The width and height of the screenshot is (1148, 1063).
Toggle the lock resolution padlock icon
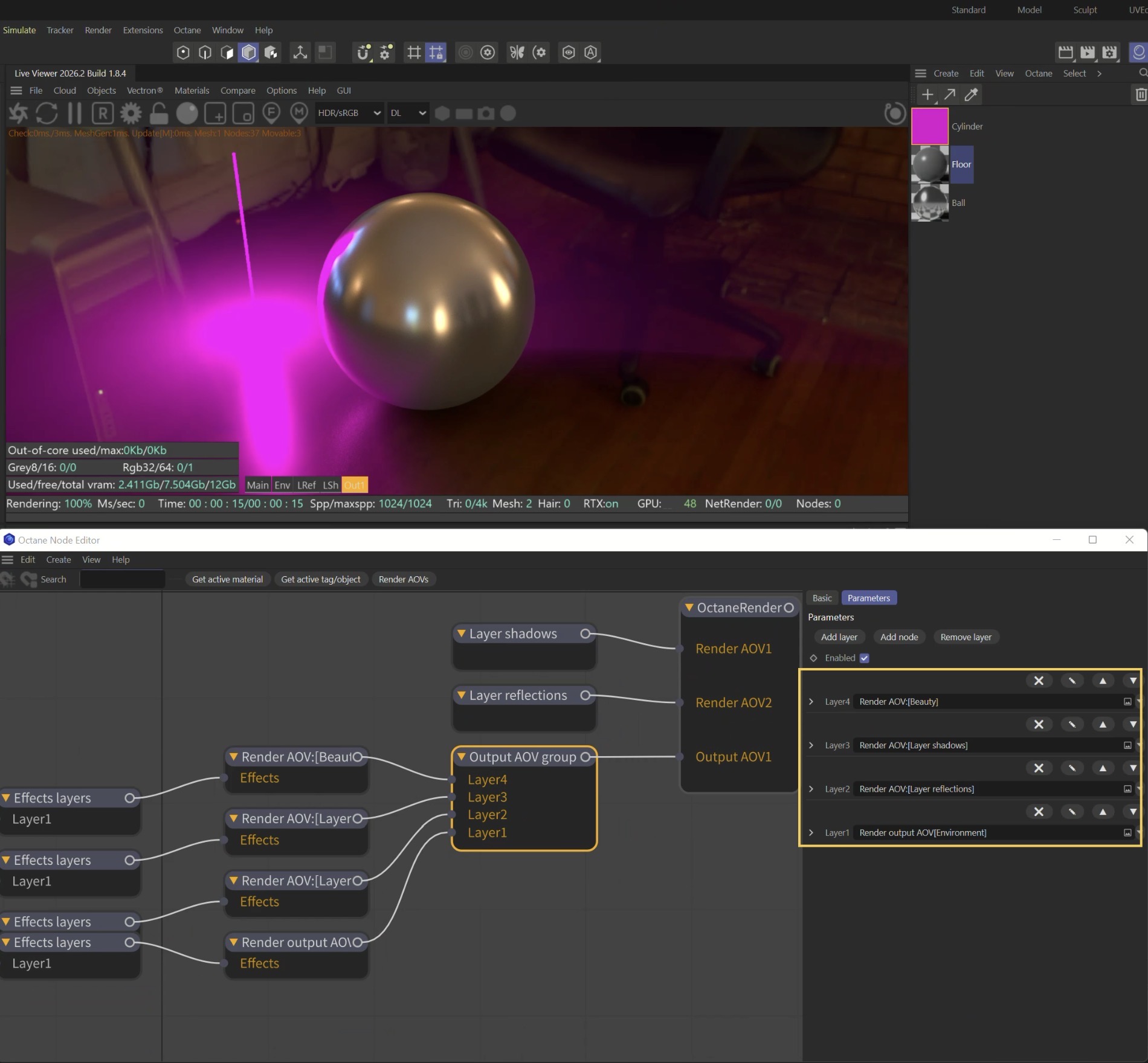[x=159, y=113]
